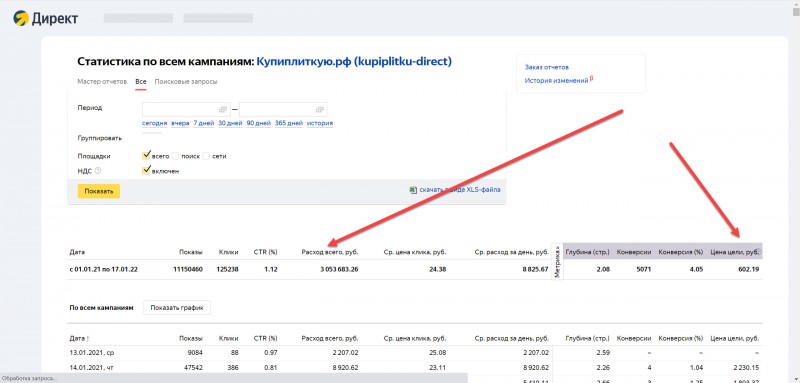Screen dimensions: 800x383
Task: Click Показать график button
Action: (177, 308)
